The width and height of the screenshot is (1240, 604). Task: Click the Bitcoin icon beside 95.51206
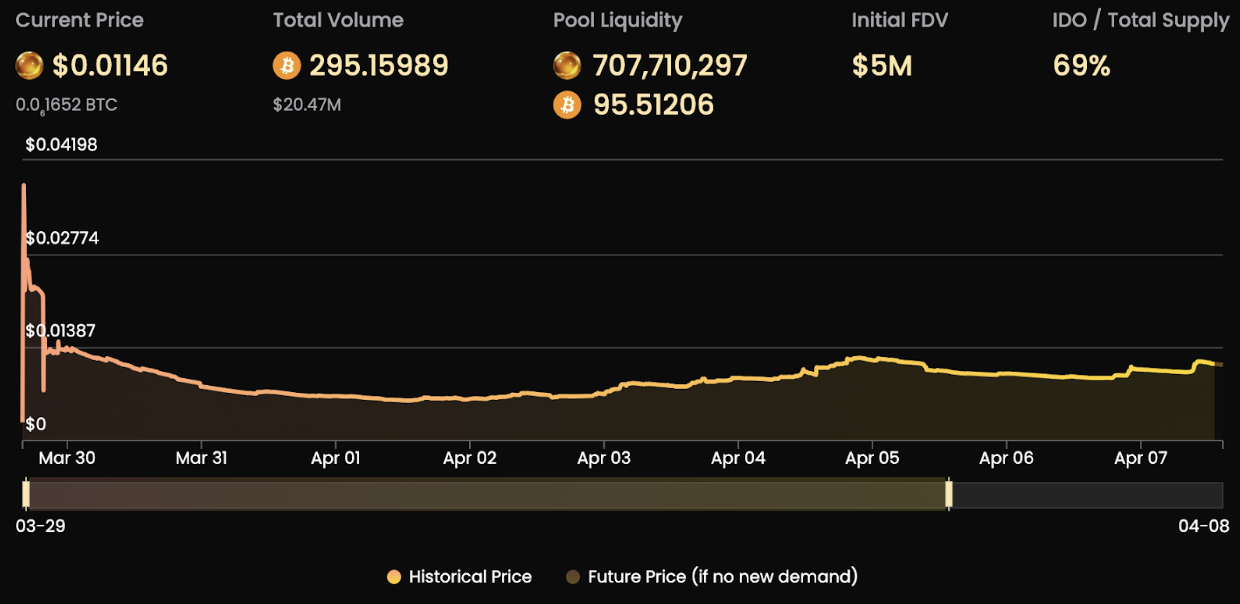567,105
